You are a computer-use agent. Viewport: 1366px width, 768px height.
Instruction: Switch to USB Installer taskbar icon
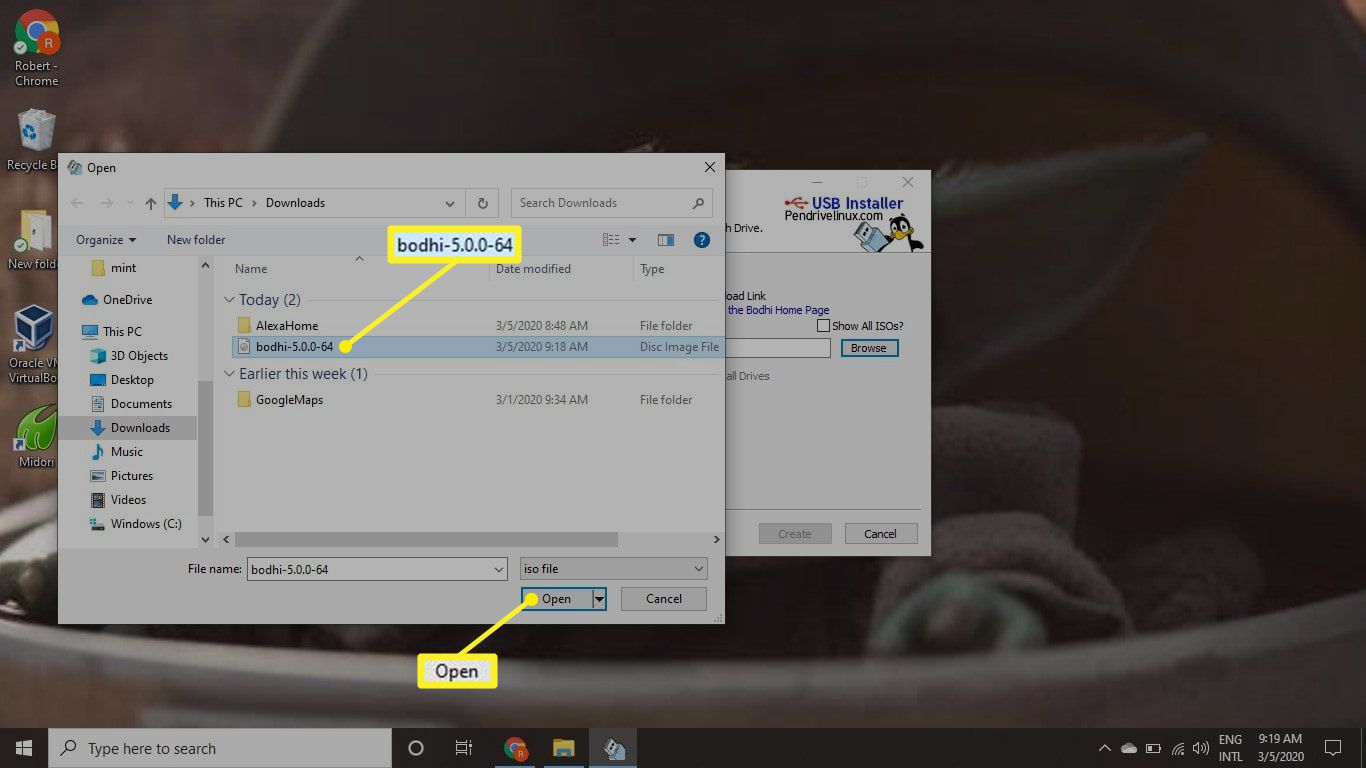[x=613, y=748]
